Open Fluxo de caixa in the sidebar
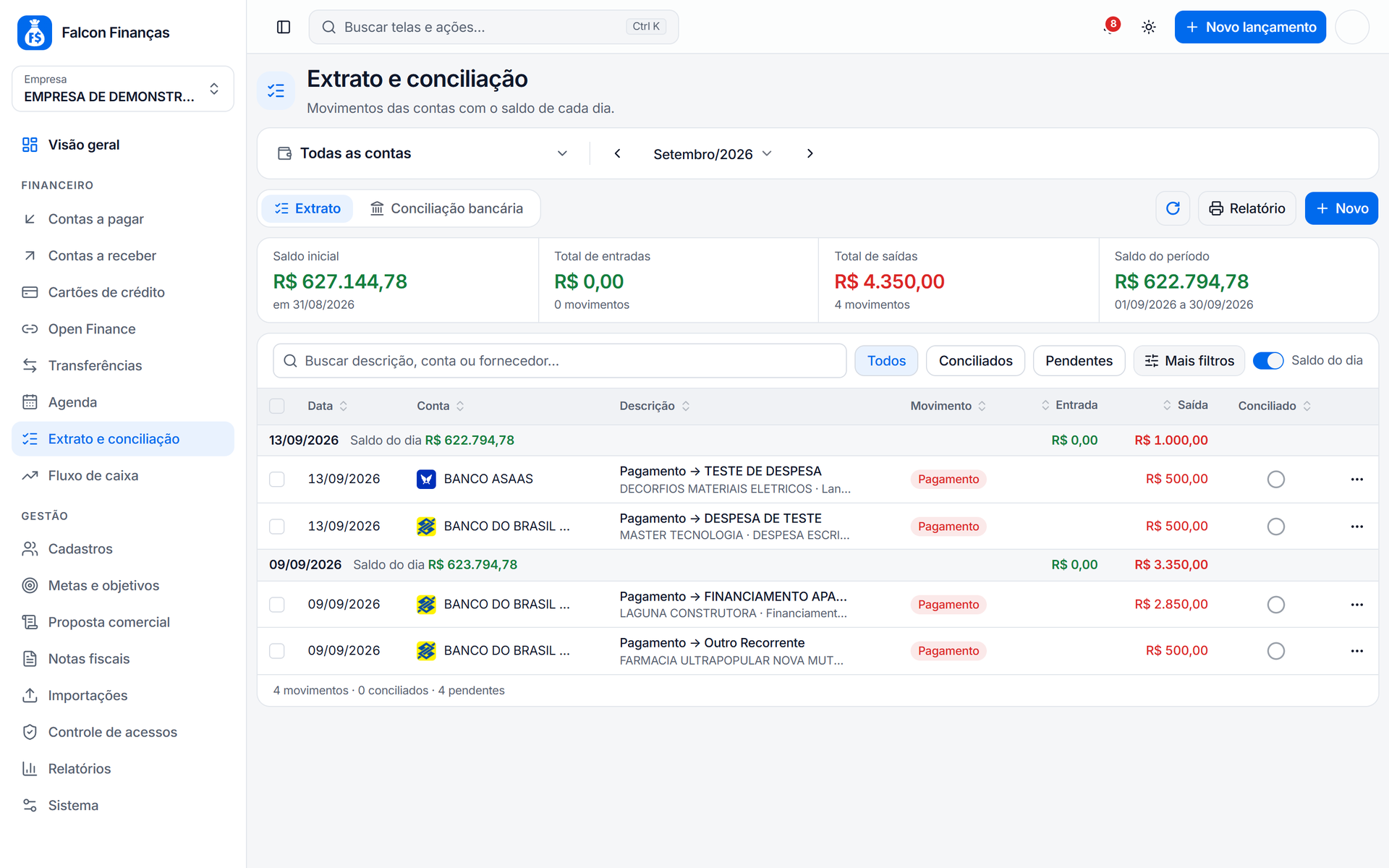This screenshot has width=1389, height=868. coord(123,476)
